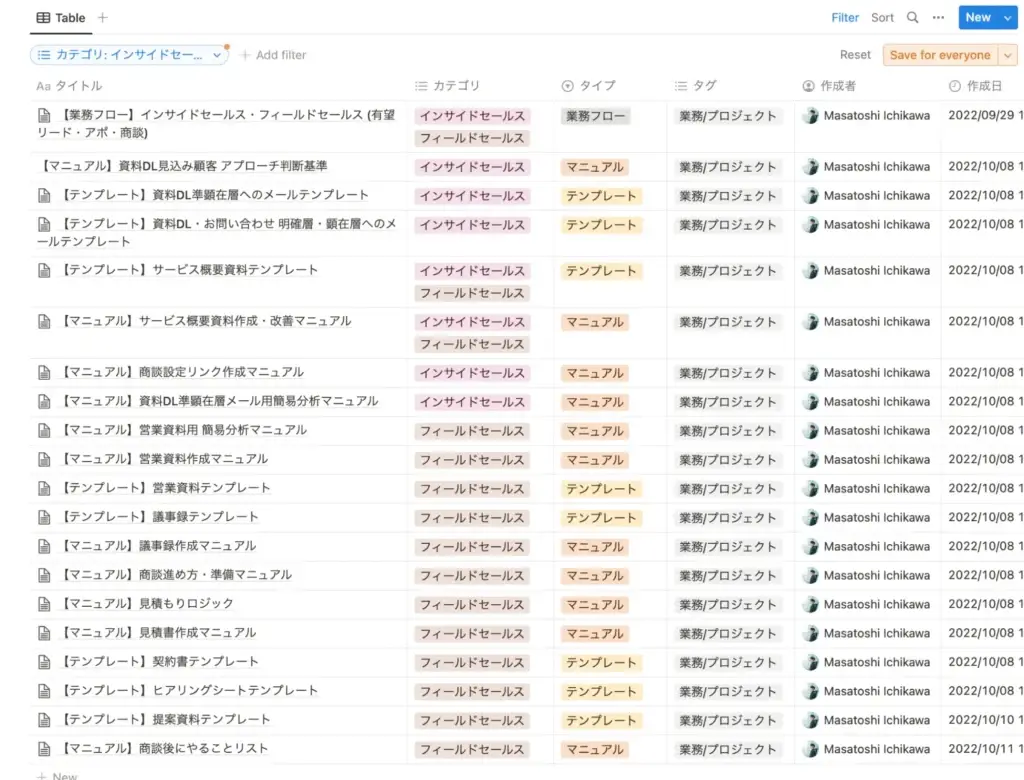
Task: Click the Table view icon
Action: pyautogui.click(x=43, y=18)
